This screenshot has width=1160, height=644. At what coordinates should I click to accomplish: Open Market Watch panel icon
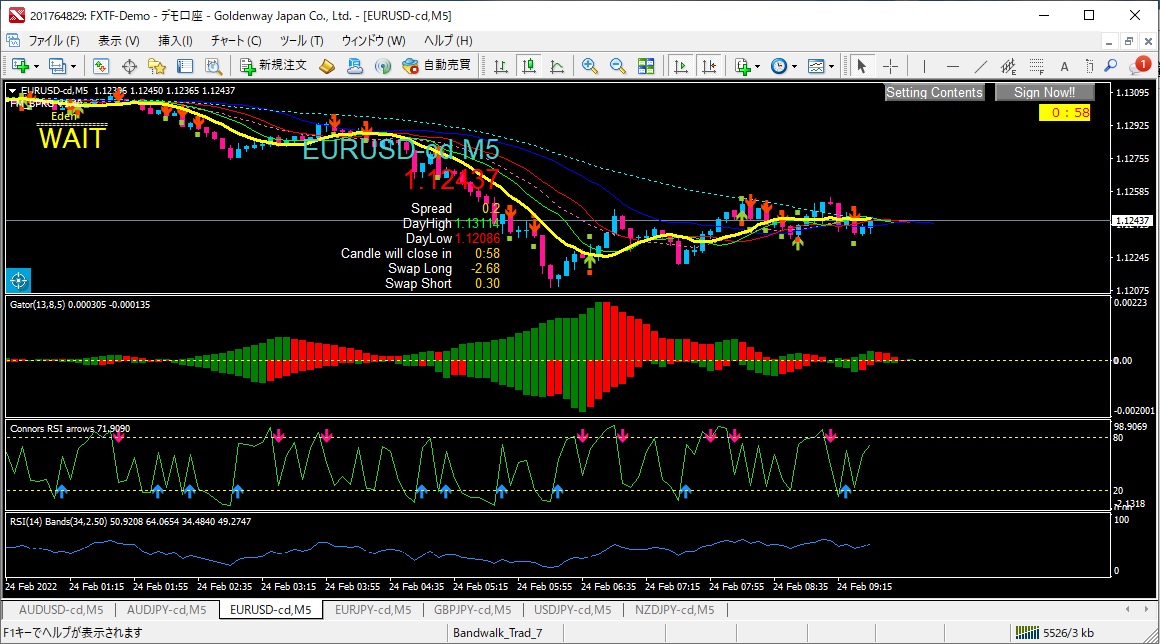tap(101, 66)
